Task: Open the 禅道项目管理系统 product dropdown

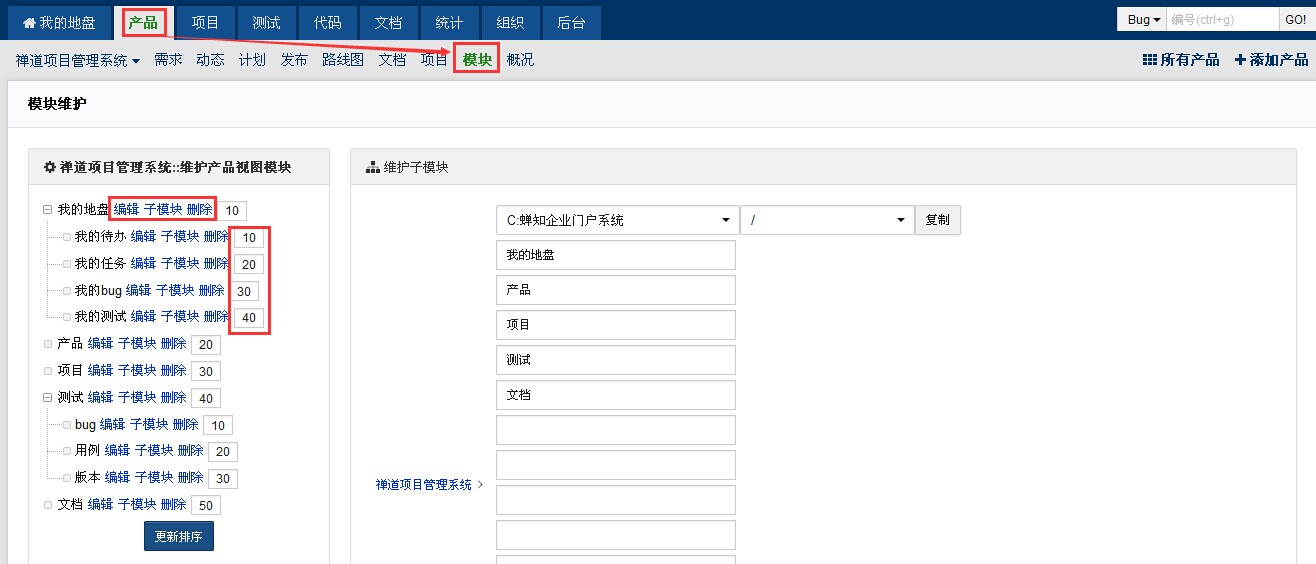Action: (x=77, y=60)
